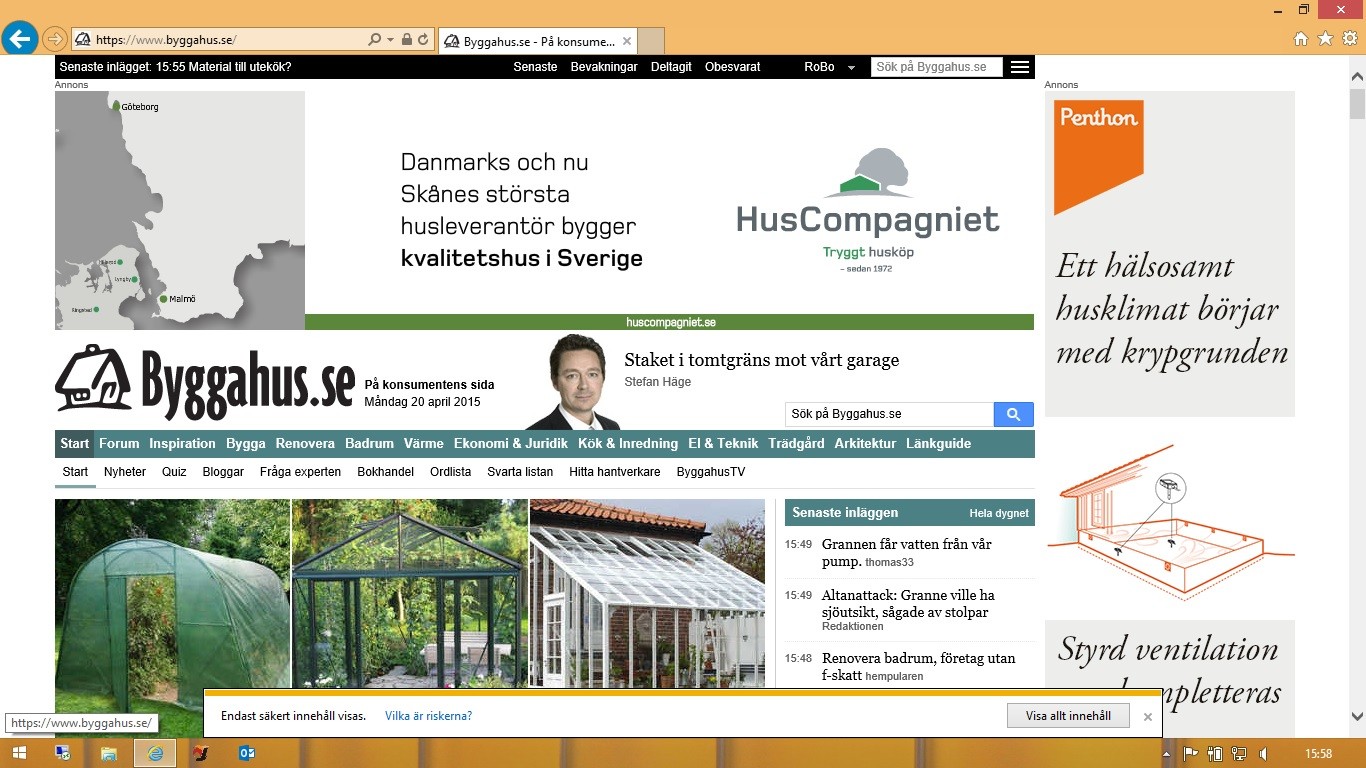The image size is (1366, 768).
Task: Open the hamburger menu in black bar
Action: [x=1019, y=67]
